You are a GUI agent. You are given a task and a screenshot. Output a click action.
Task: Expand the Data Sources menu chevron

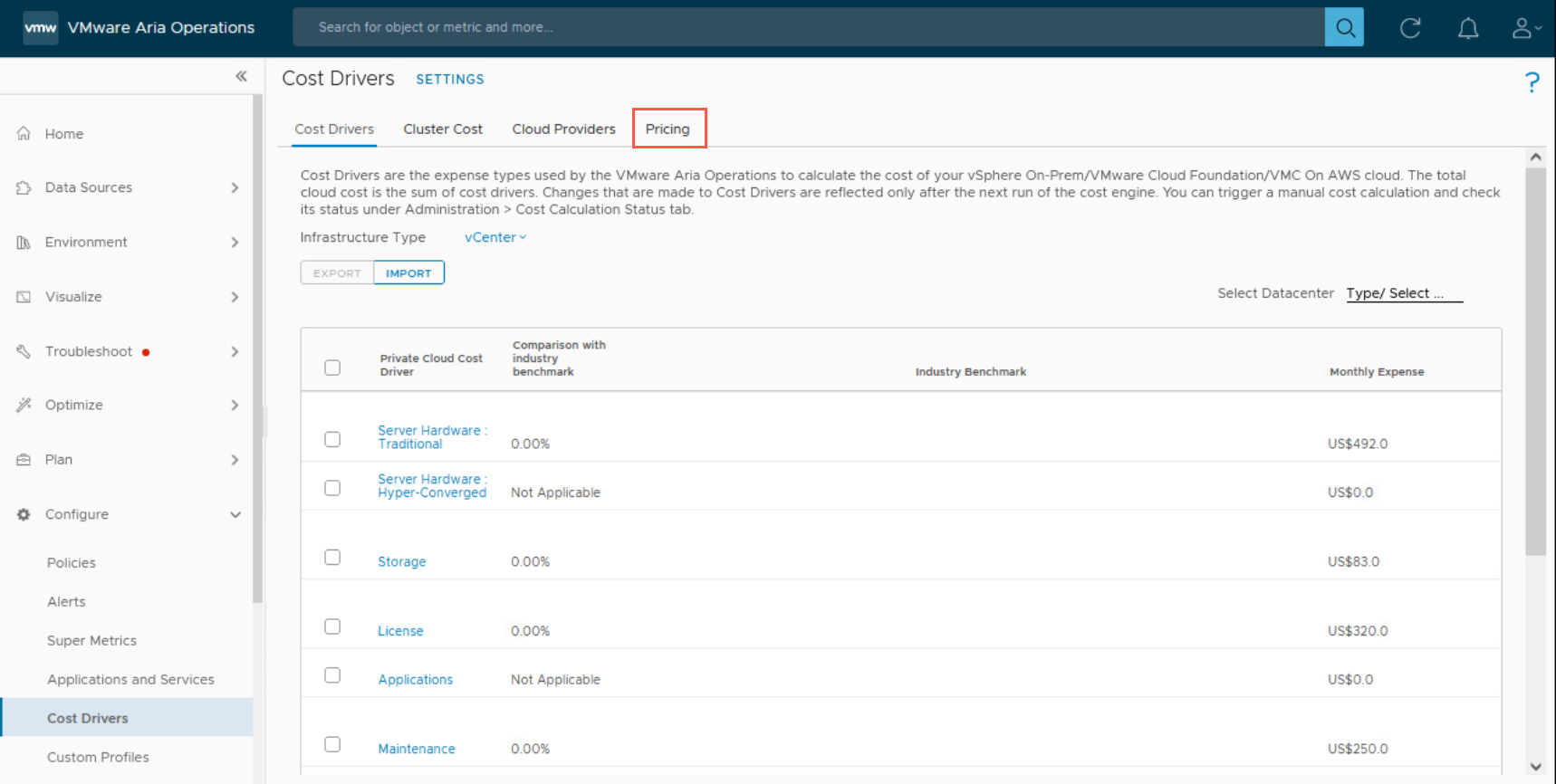tap(235, 187)
